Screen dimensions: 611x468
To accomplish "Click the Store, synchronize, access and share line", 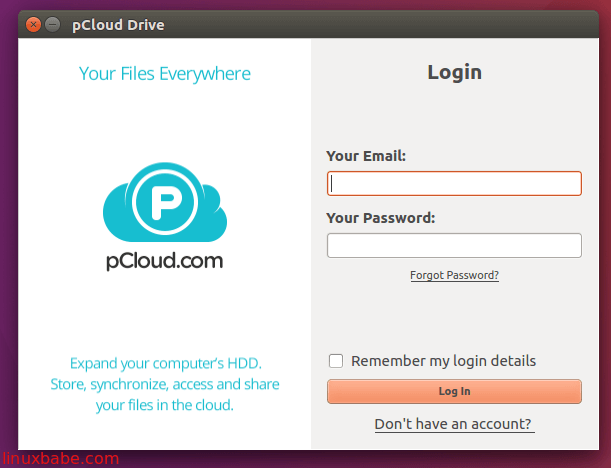I will click(x=165, y=384).
